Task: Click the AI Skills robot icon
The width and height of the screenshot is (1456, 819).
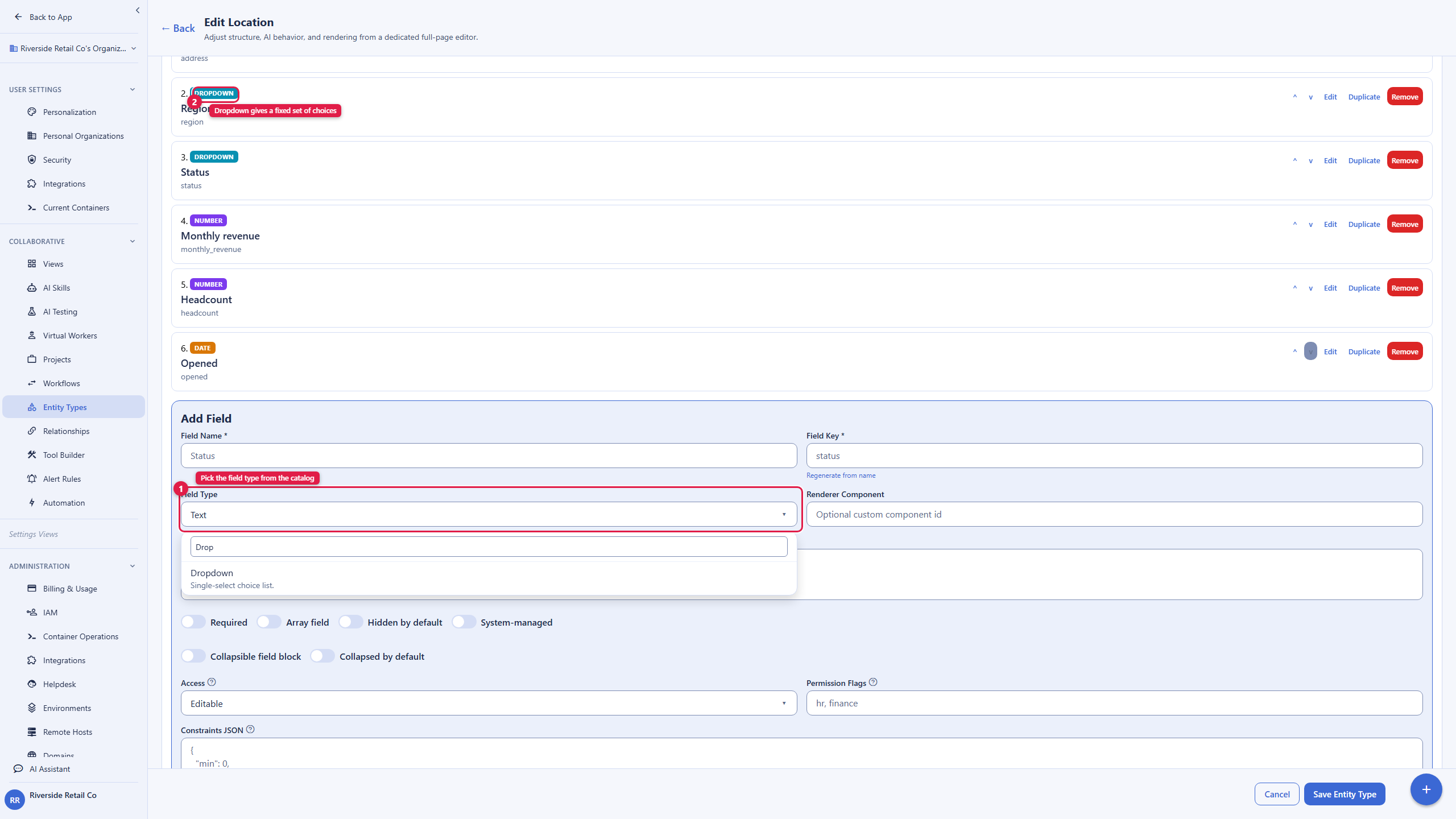Action: click(32, 288)
